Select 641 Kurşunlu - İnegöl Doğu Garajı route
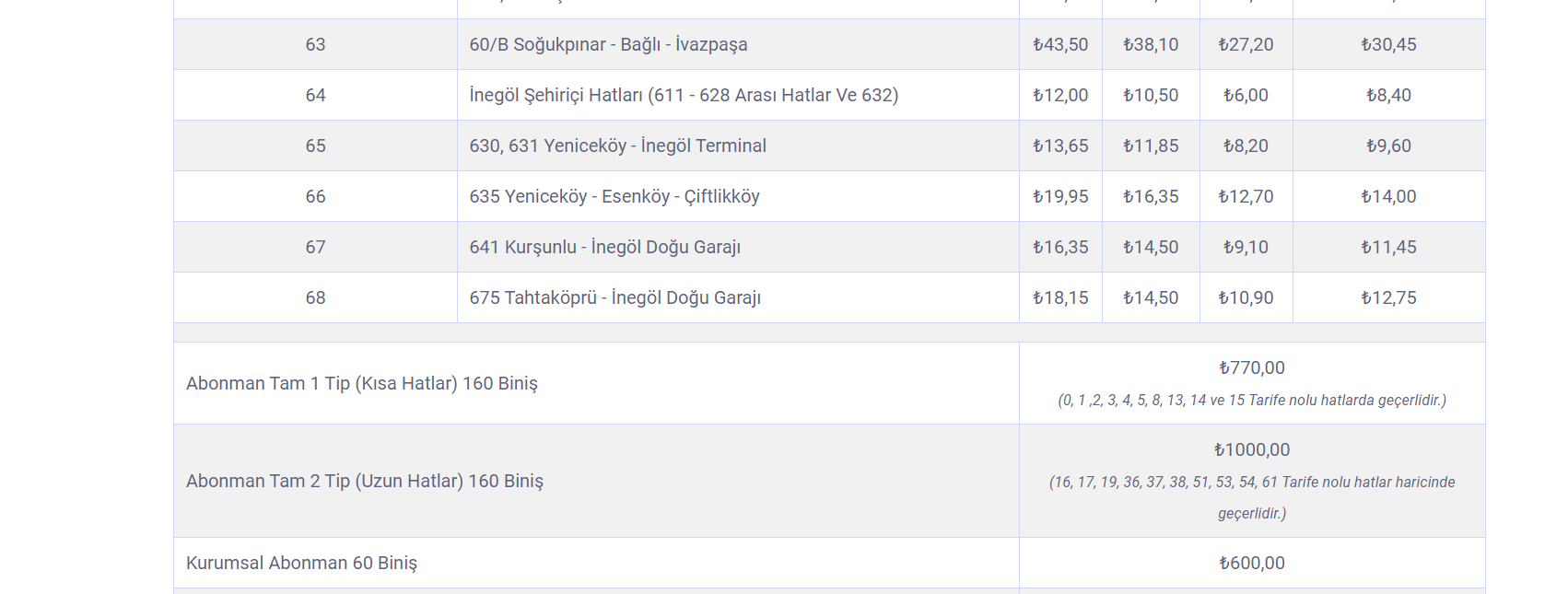 (x=604, y=247)
